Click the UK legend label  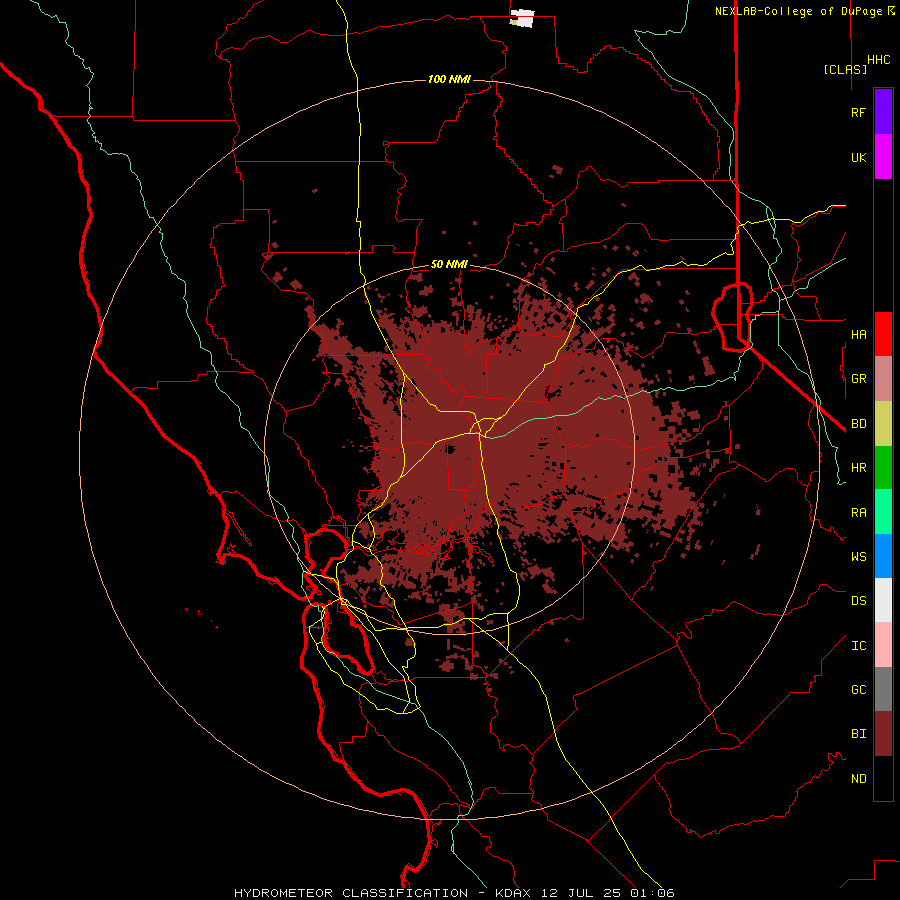tap(858, 157)
